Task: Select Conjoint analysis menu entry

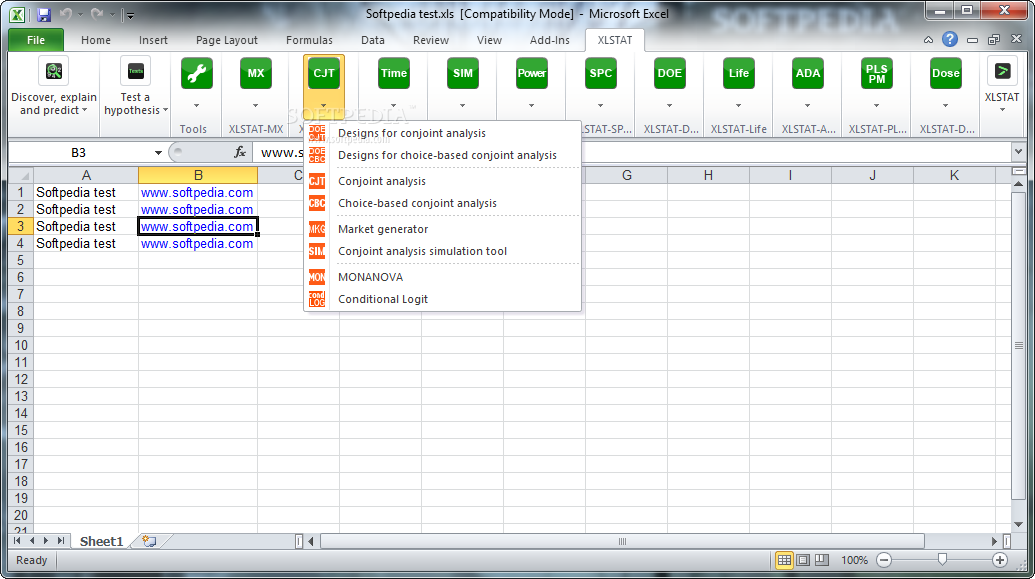Action: [443, 181]
